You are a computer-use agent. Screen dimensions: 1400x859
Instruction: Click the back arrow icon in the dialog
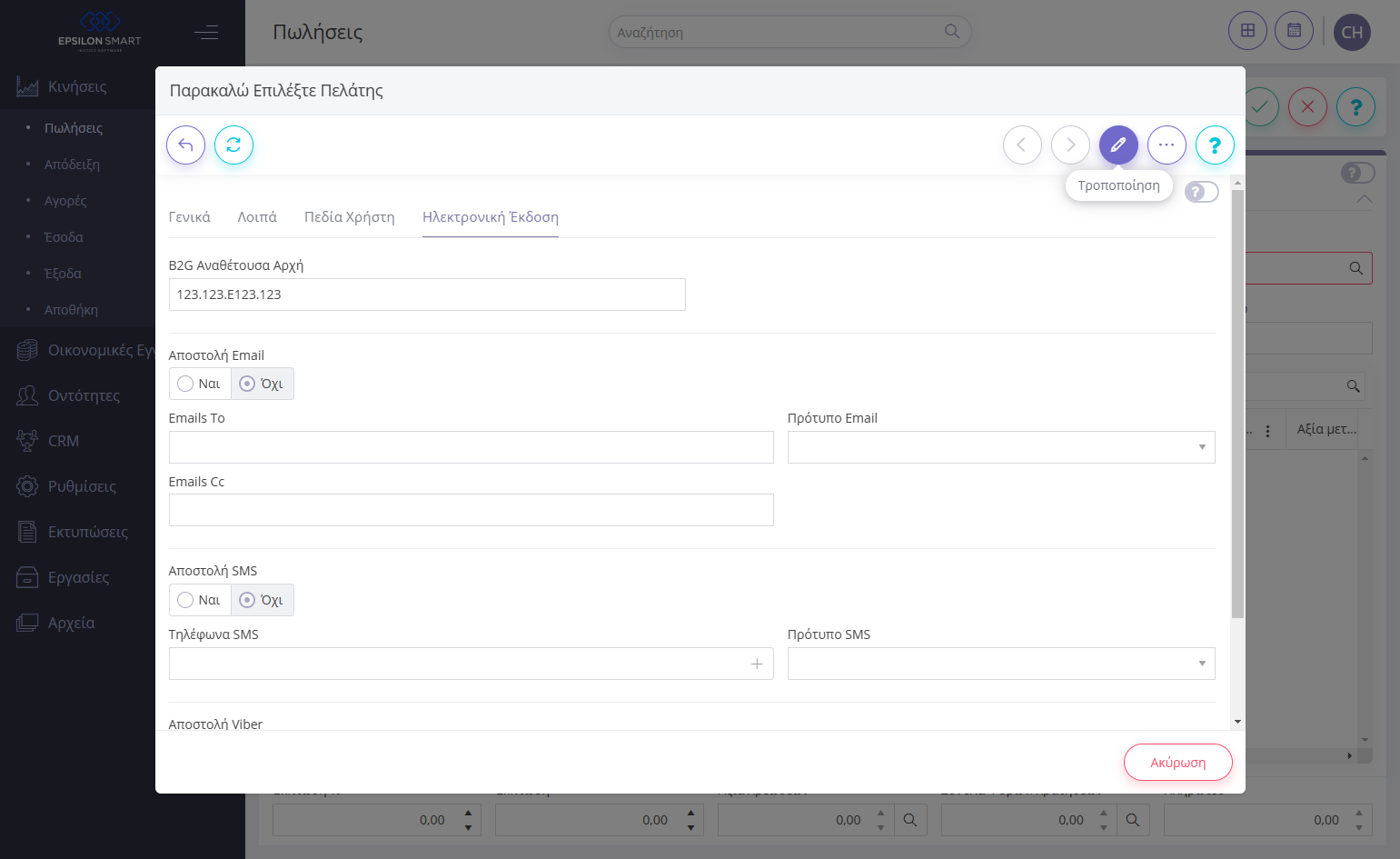[185, 145]
